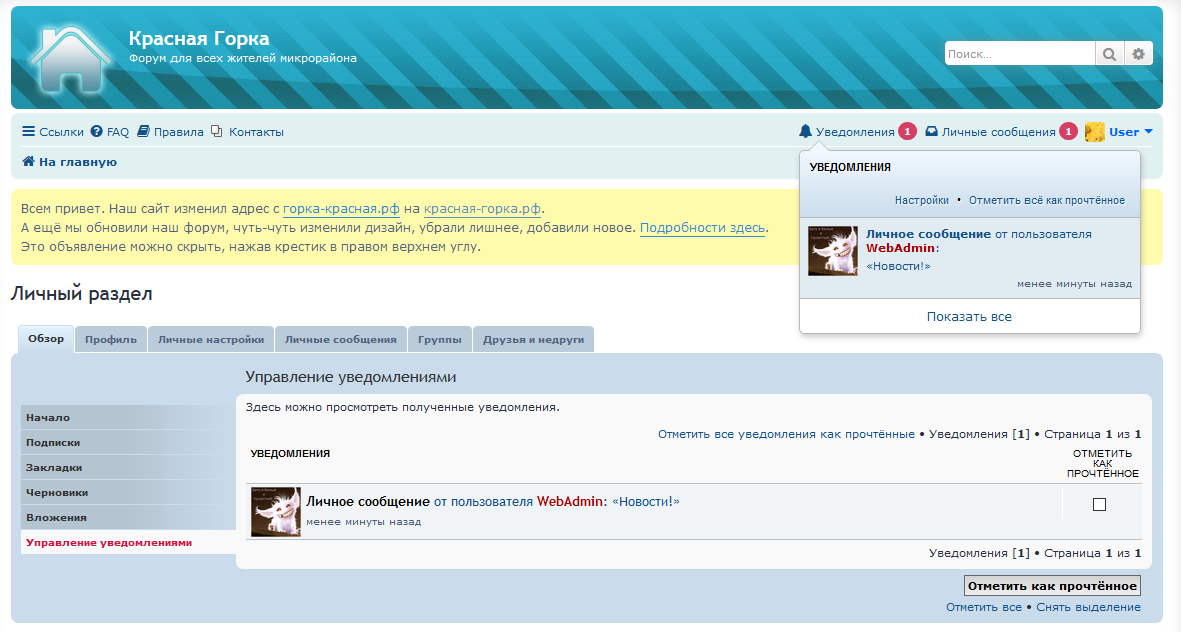Open the rules book icon
This screenshot has width=1181, height=632.
coord(143,132)
